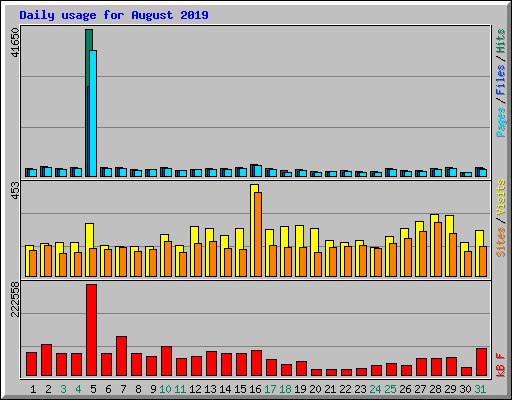The height and width of the screenshot is (400, 512).
Task: Click day label 24 on the axis
Action: 375,389
